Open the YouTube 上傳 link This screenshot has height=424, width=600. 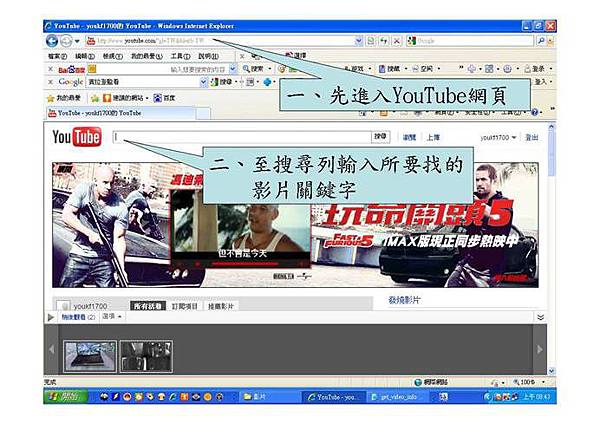[433, 137]
